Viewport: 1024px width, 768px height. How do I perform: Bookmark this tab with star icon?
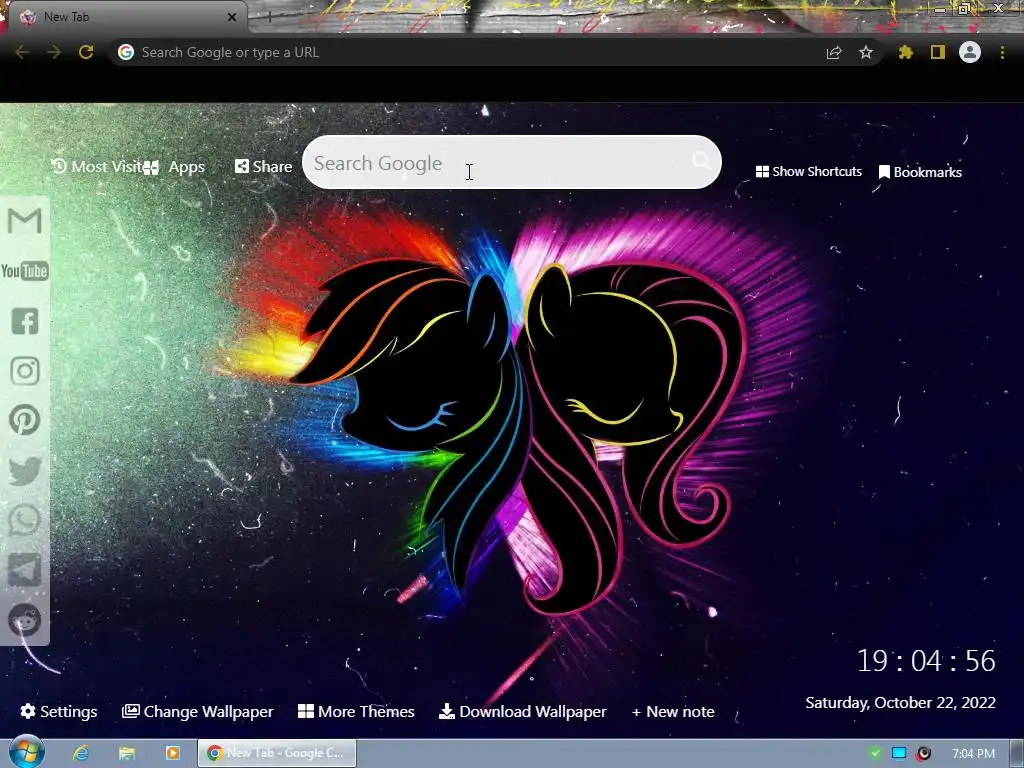click(866, 52)
